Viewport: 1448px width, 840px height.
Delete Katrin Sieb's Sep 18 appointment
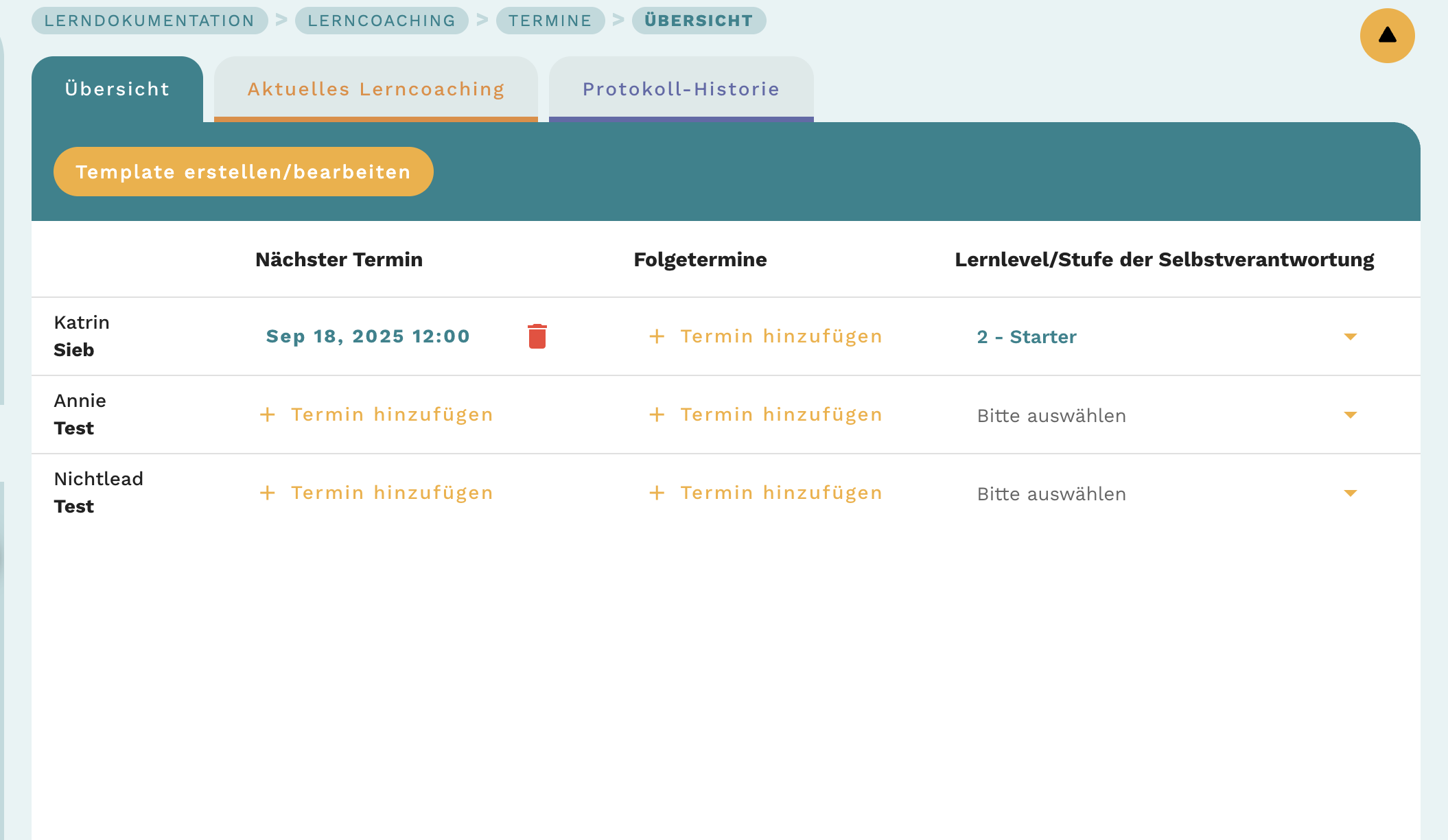tap(537, 336)
